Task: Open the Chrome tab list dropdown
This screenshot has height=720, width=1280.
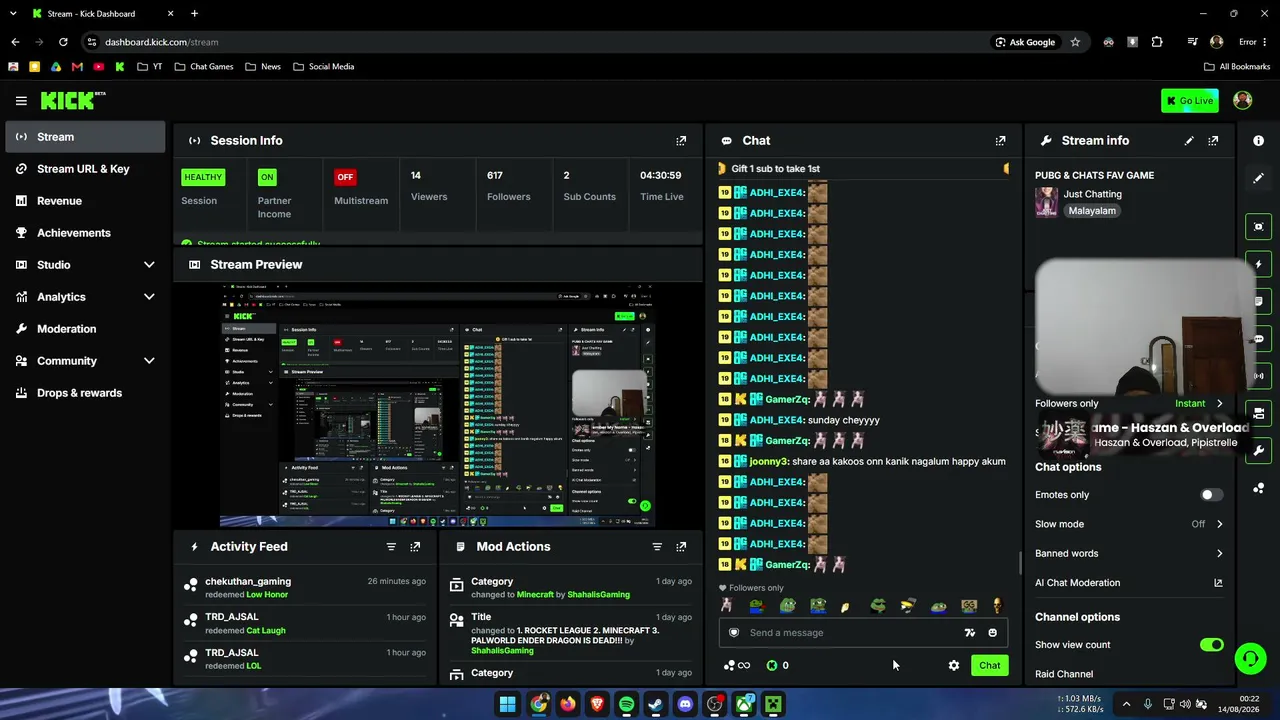Action: (x=13, y=14)
